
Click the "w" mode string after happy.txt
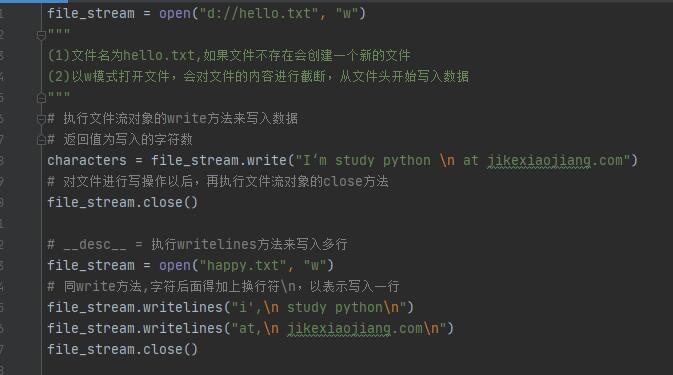pos(315,266)
